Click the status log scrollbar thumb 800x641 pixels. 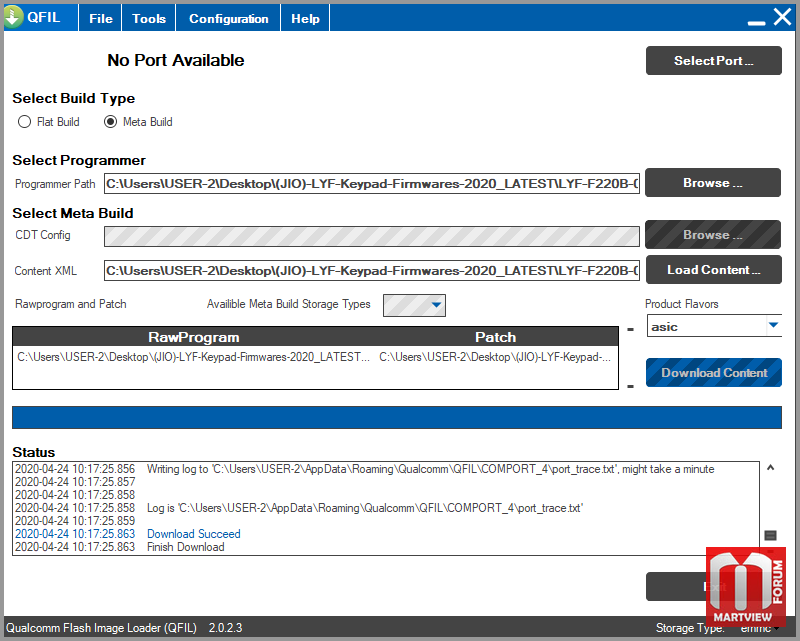[770, 535]
